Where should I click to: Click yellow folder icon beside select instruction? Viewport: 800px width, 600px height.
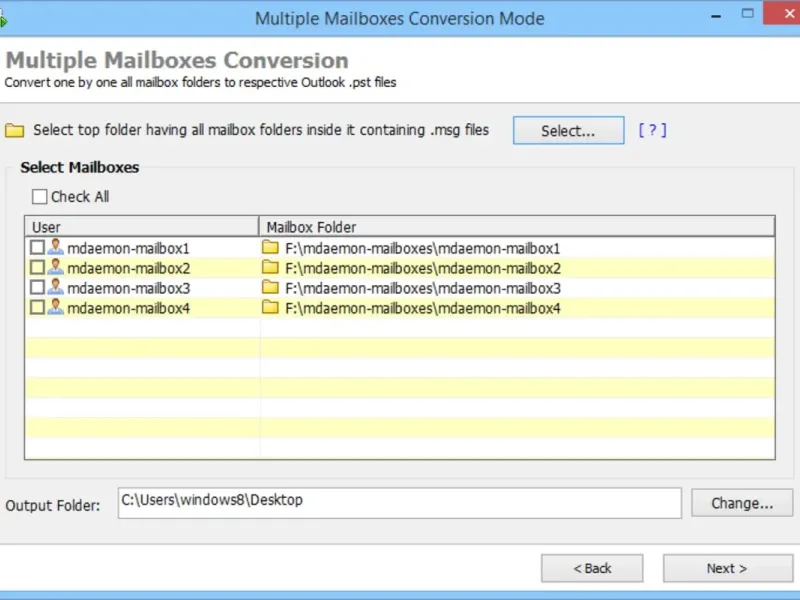tap(14, 131)
